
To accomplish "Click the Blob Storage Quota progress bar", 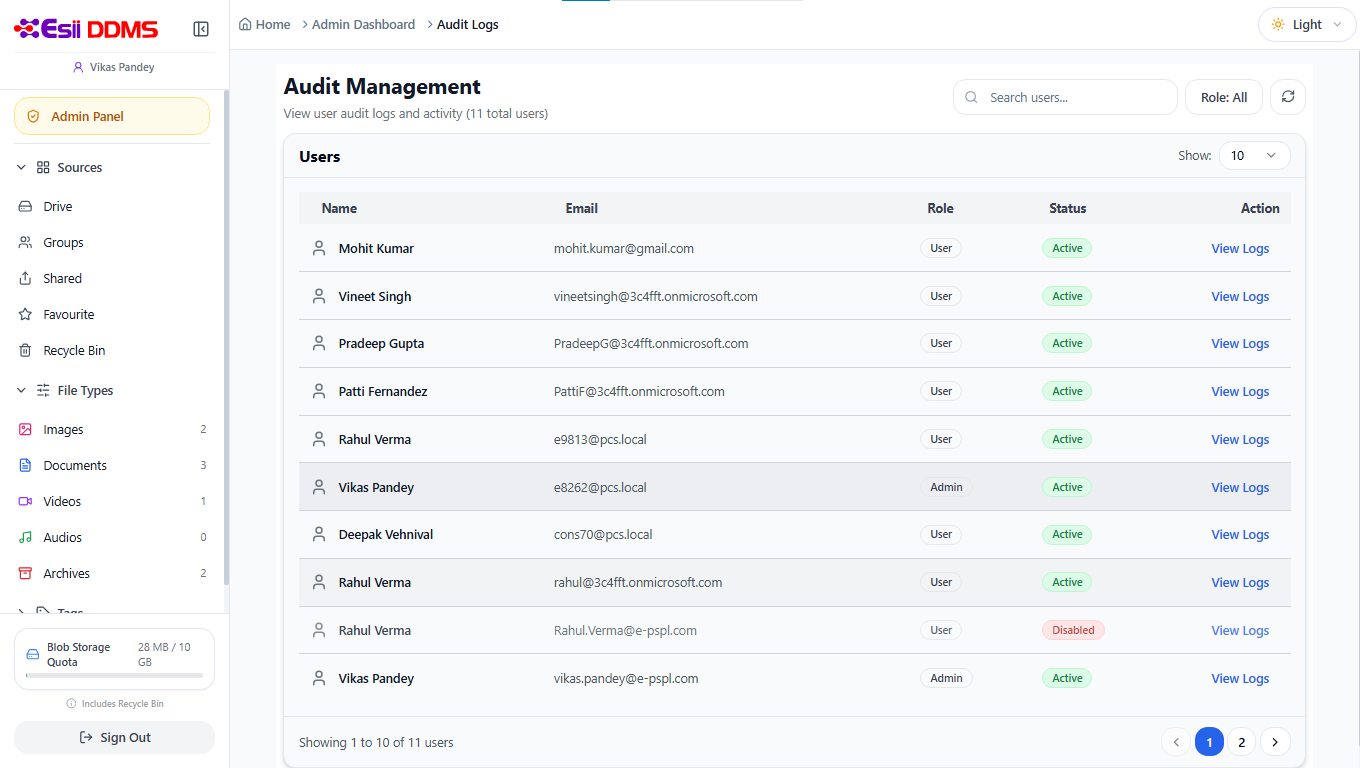I will [114, 676].
